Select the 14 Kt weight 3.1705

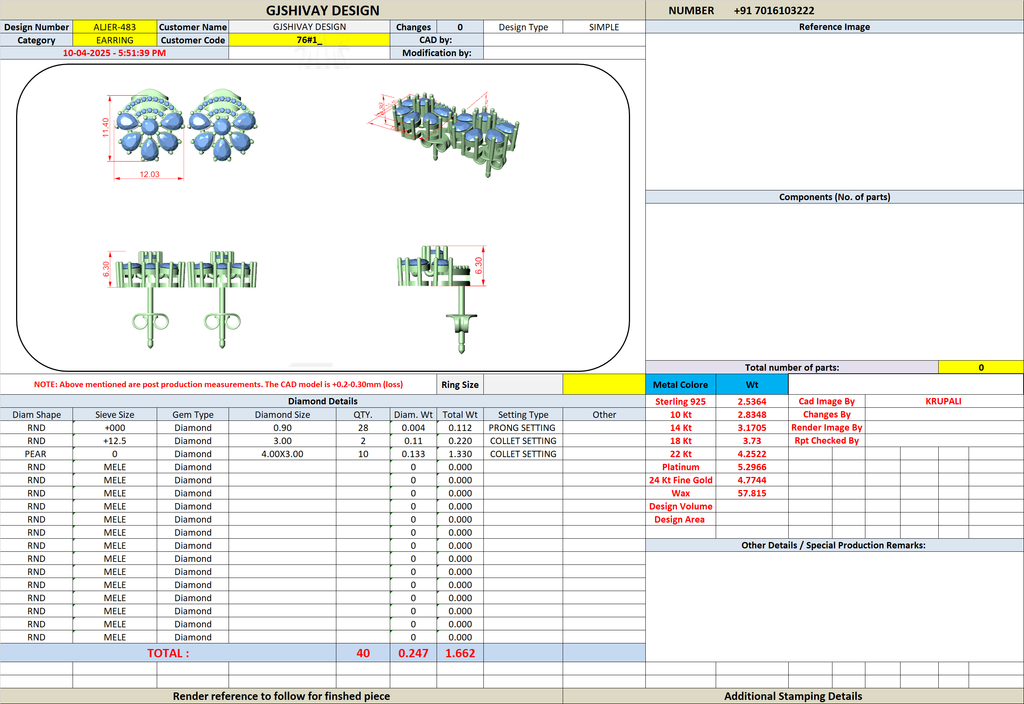752,428
